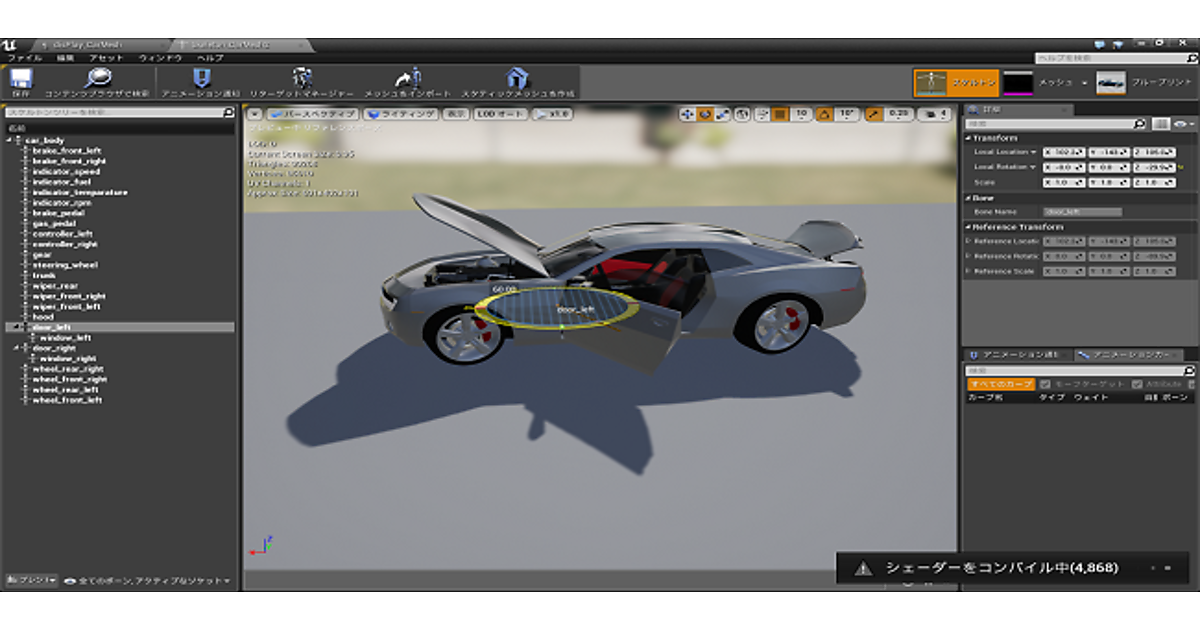The height and width of the screenshot is (630, 1200).
Task: Toggle grid snapping in viewport toolbar
Action: [780, 115]
